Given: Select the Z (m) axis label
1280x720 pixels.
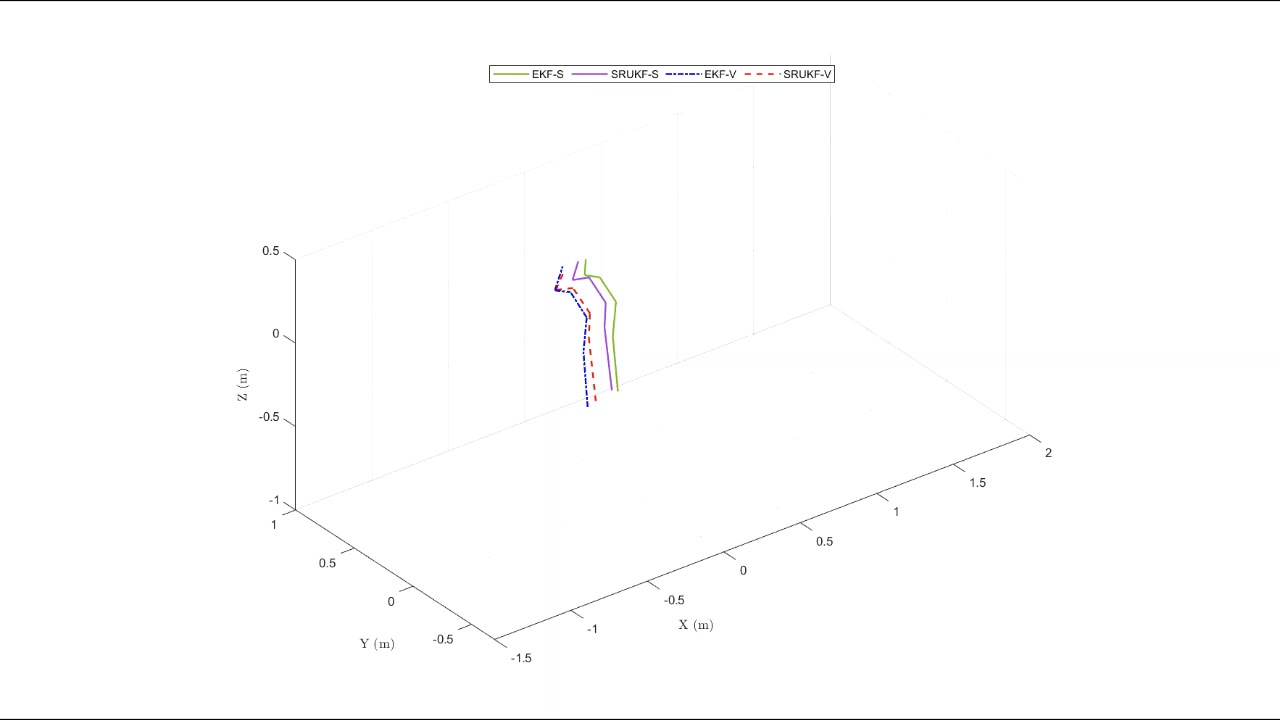Looking at the screenshot, I should point(243,385).
